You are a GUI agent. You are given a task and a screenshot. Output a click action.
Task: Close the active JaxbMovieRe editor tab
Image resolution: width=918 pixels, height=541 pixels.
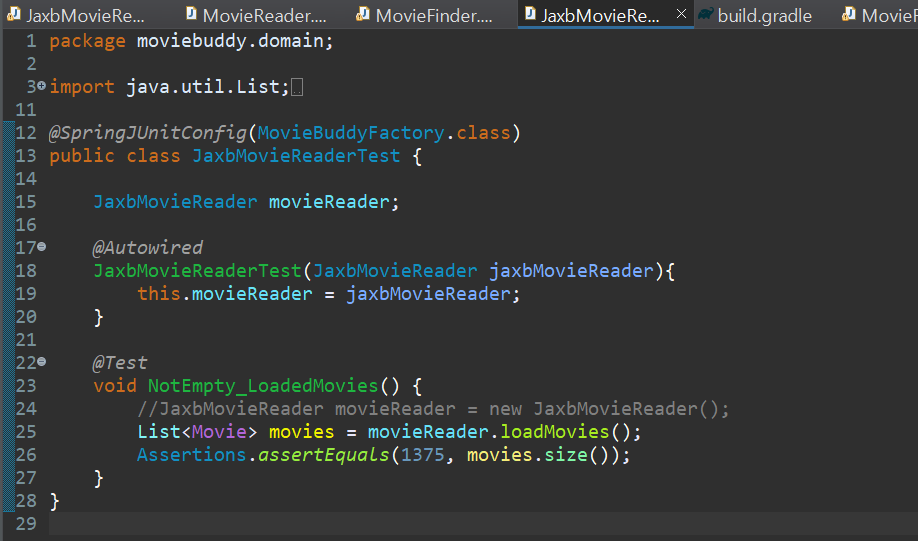(681, 13)
